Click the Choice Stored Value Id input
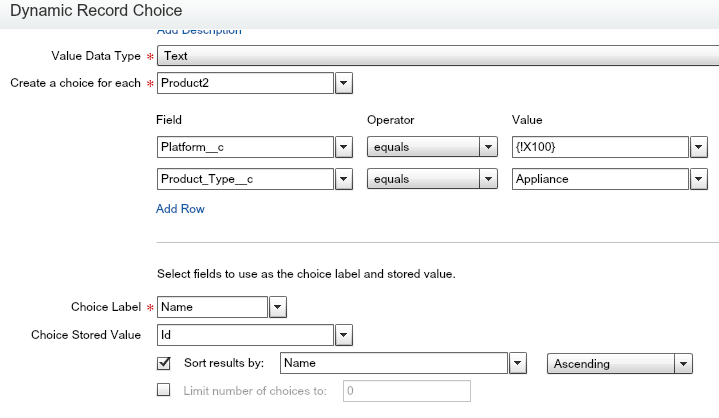 (x=244, y=335)
